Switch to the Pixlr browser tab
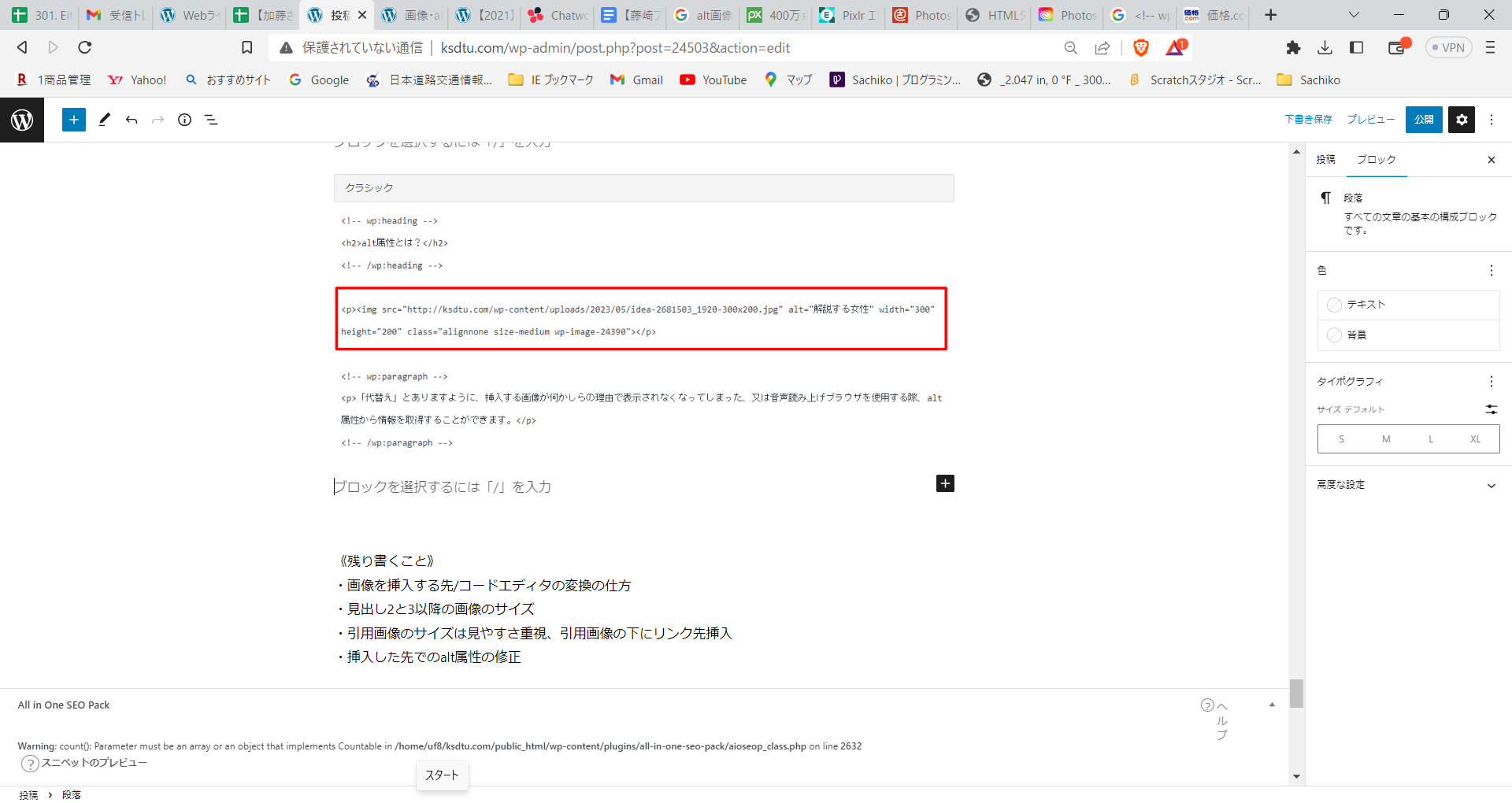The image size is (1512, 803). (x=848, y=15)
